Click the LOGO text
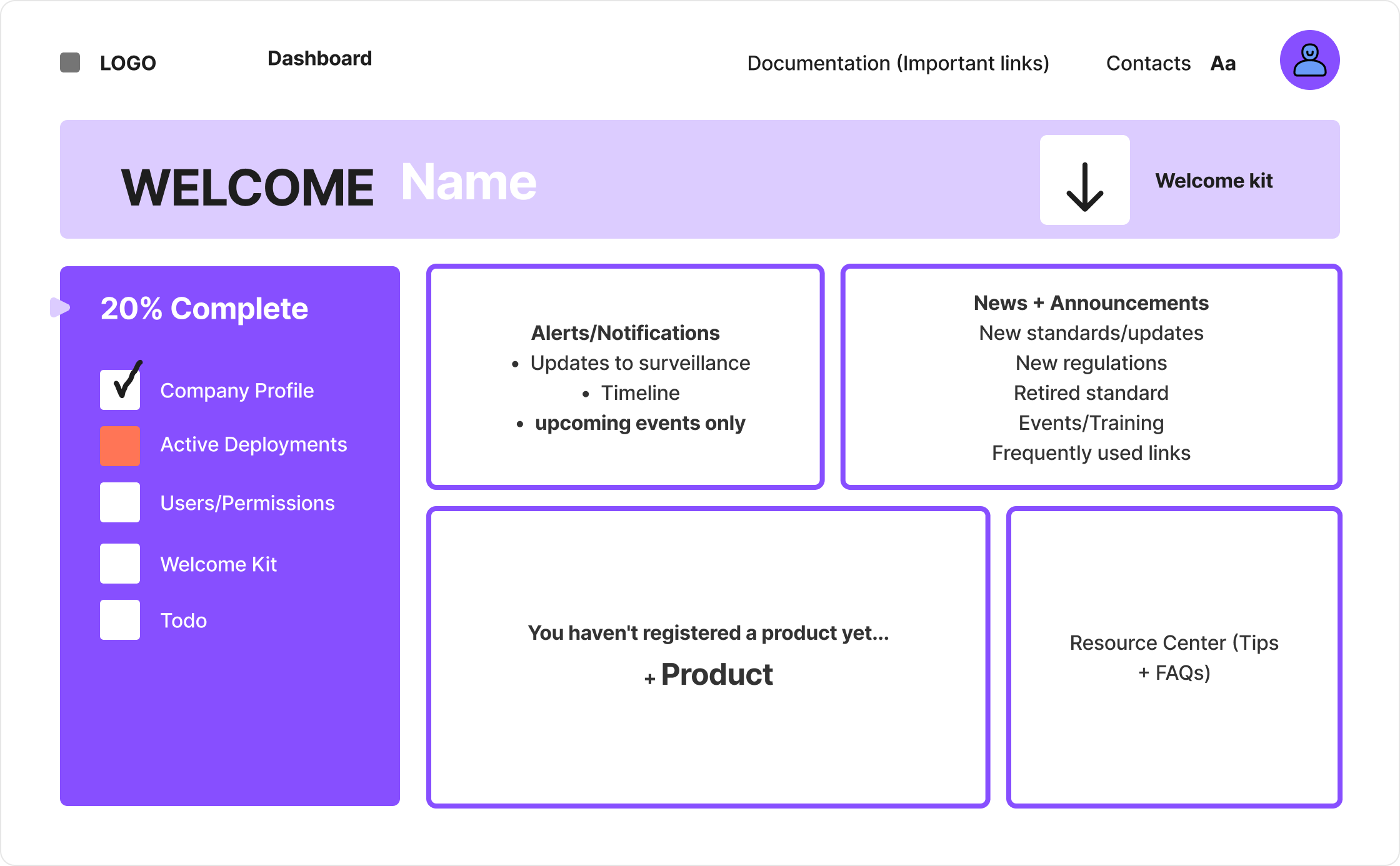This screenshot has height=866, width=1400. [128, 63]
